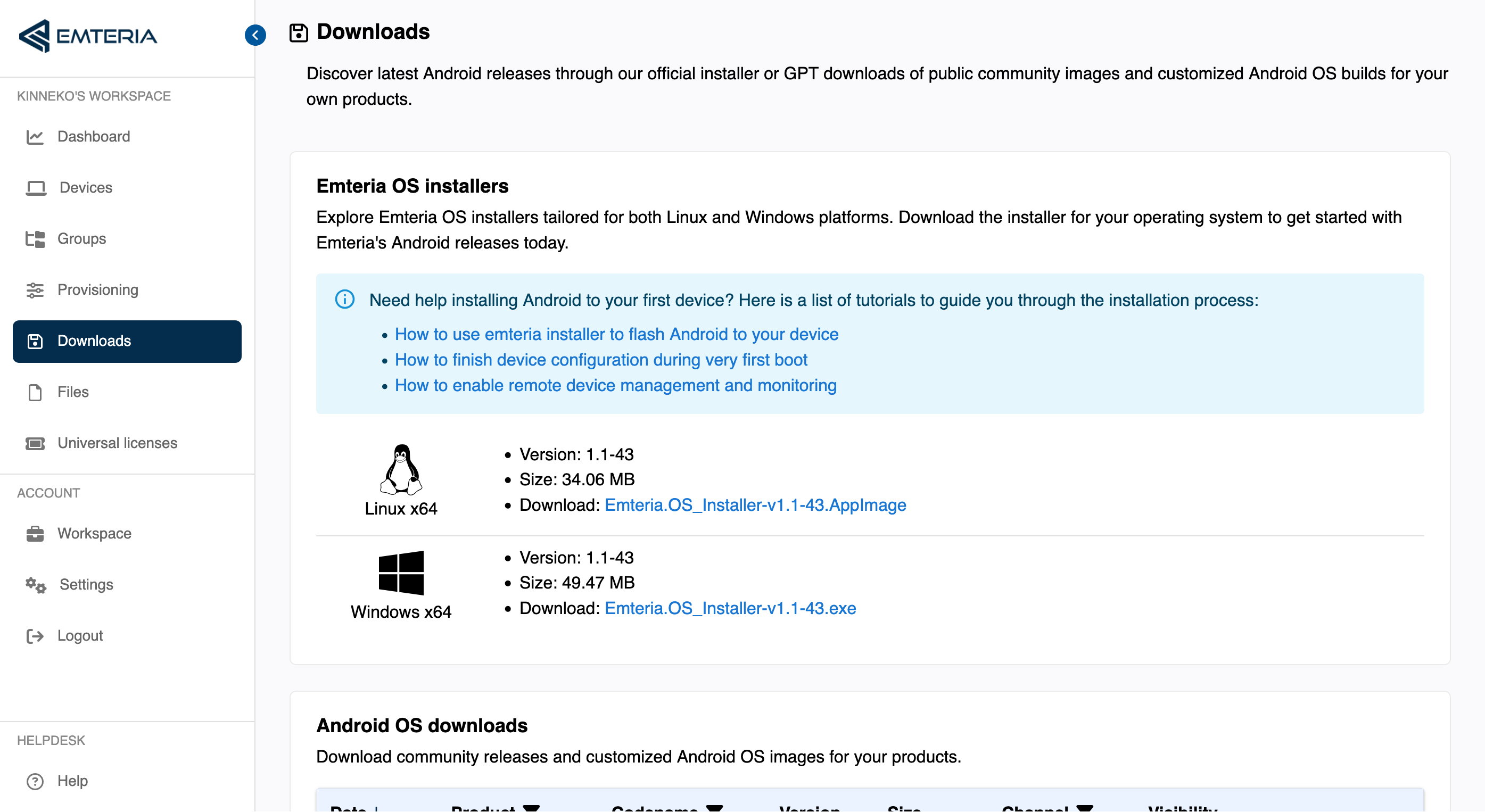The image size is (1485, 812).
Task: Click the floppy disk icon beside the Downloads title
Action: (x=299, y=33)
